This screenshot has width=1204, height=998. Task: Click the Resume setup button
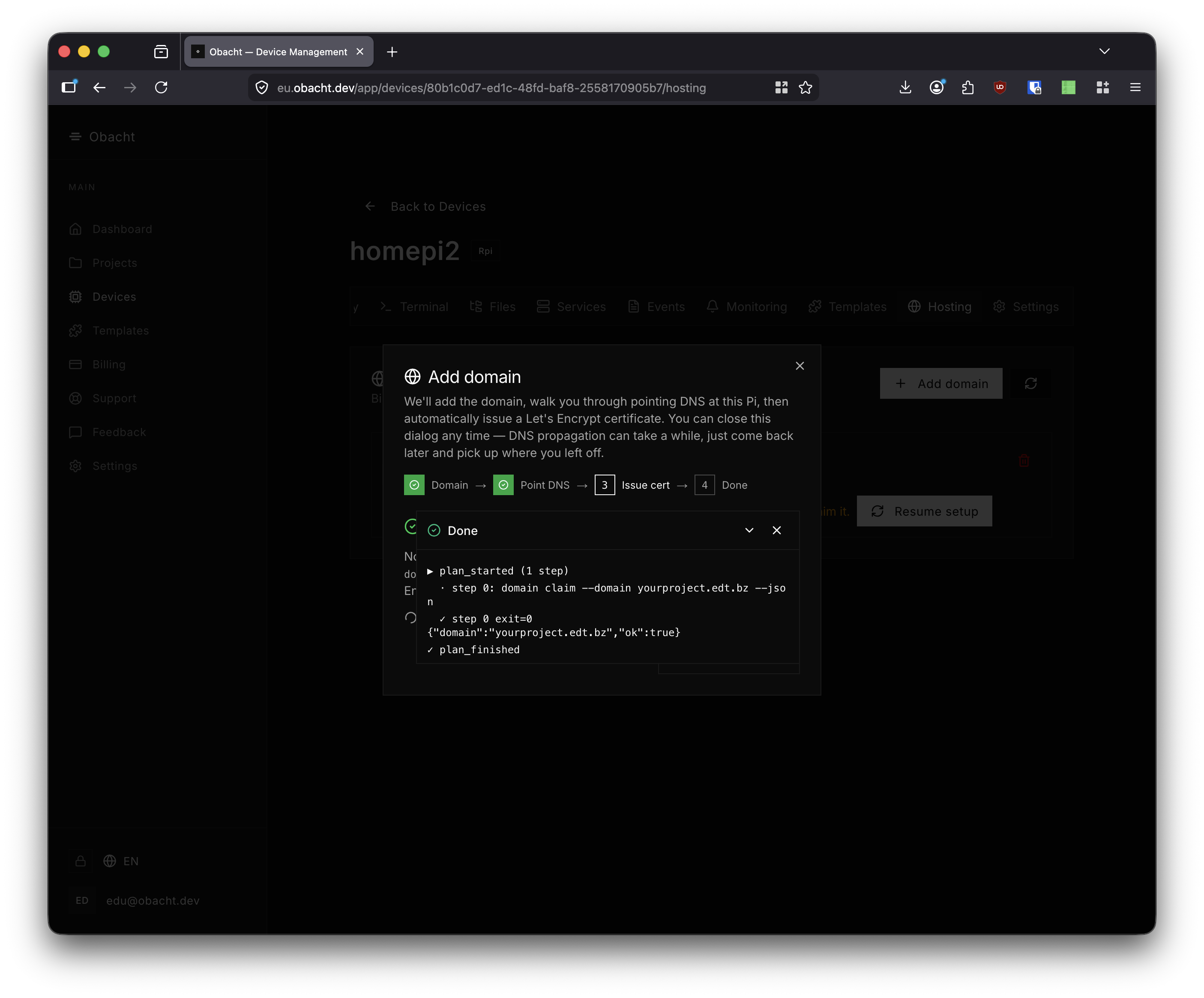pos(924,511)
